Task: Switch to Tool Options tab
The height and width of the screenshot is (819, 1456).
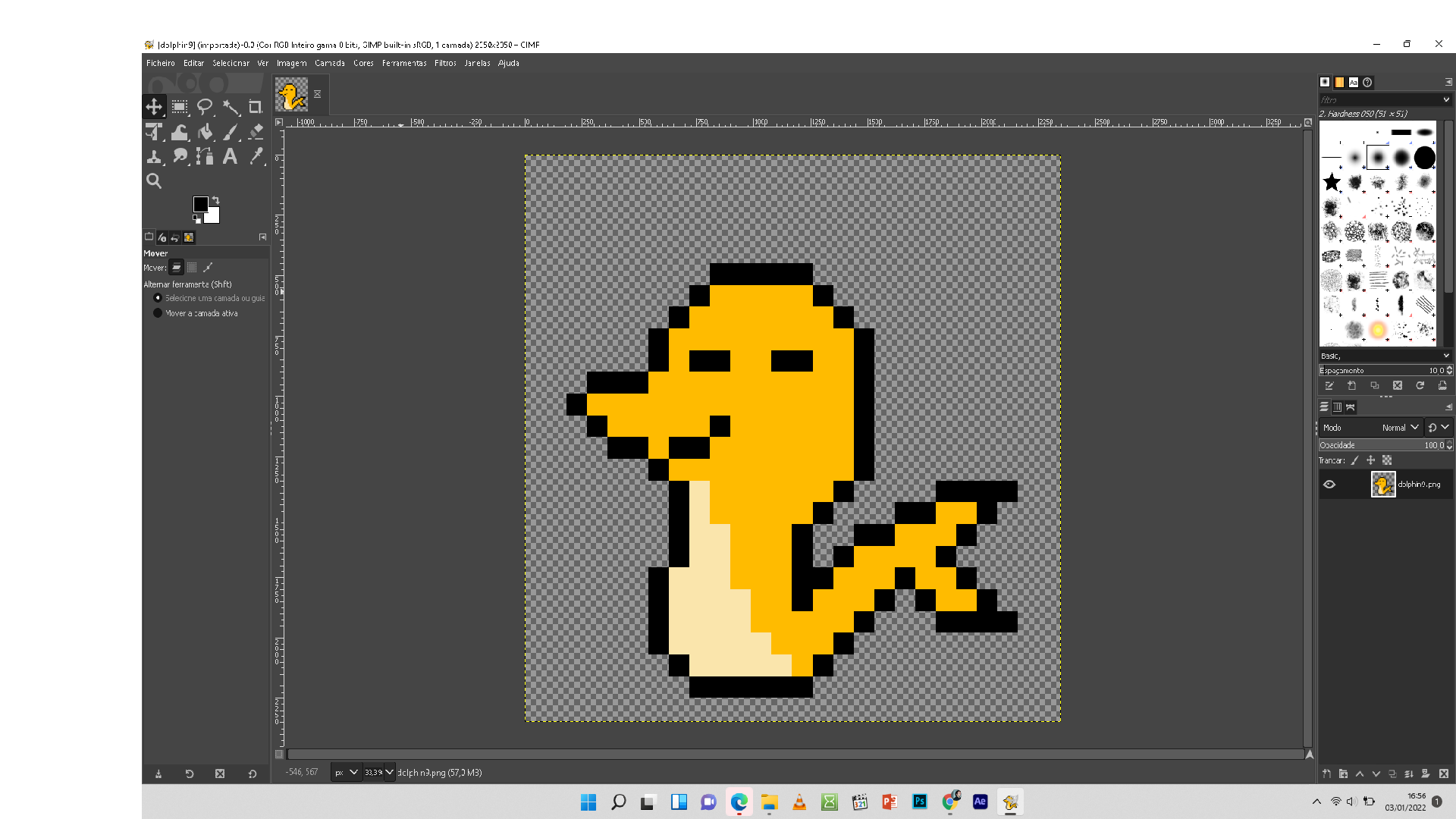Action: point(149,237)
